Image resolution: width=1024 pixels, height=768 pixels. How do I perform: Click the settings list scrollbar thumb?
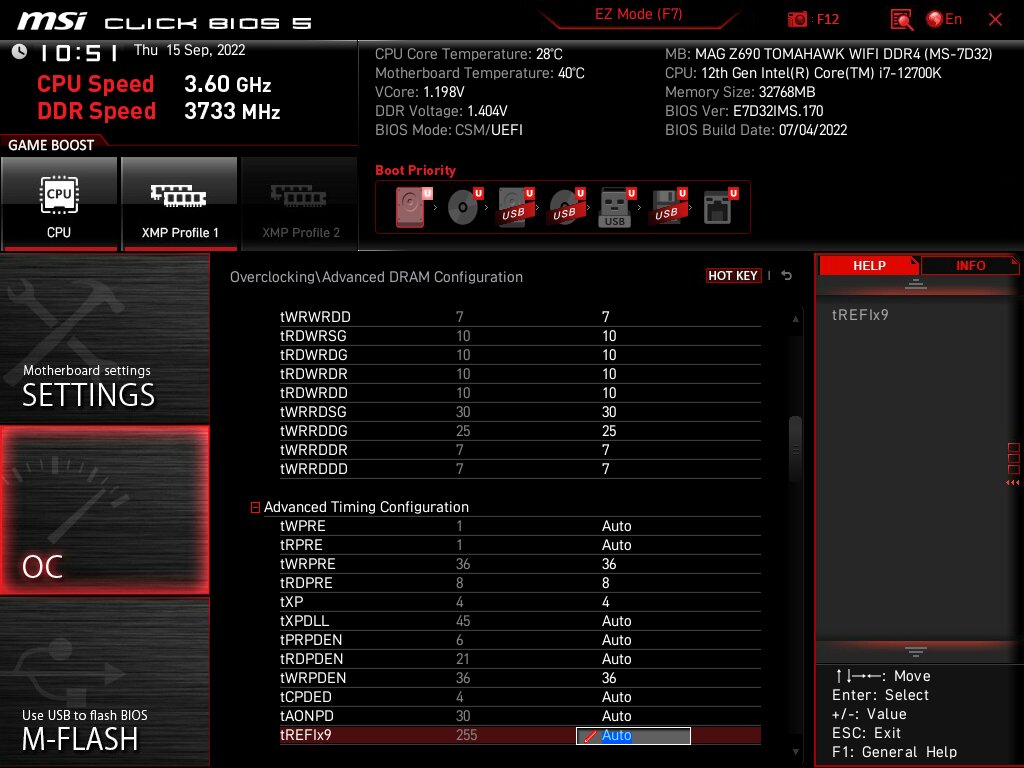coord(795,449)
